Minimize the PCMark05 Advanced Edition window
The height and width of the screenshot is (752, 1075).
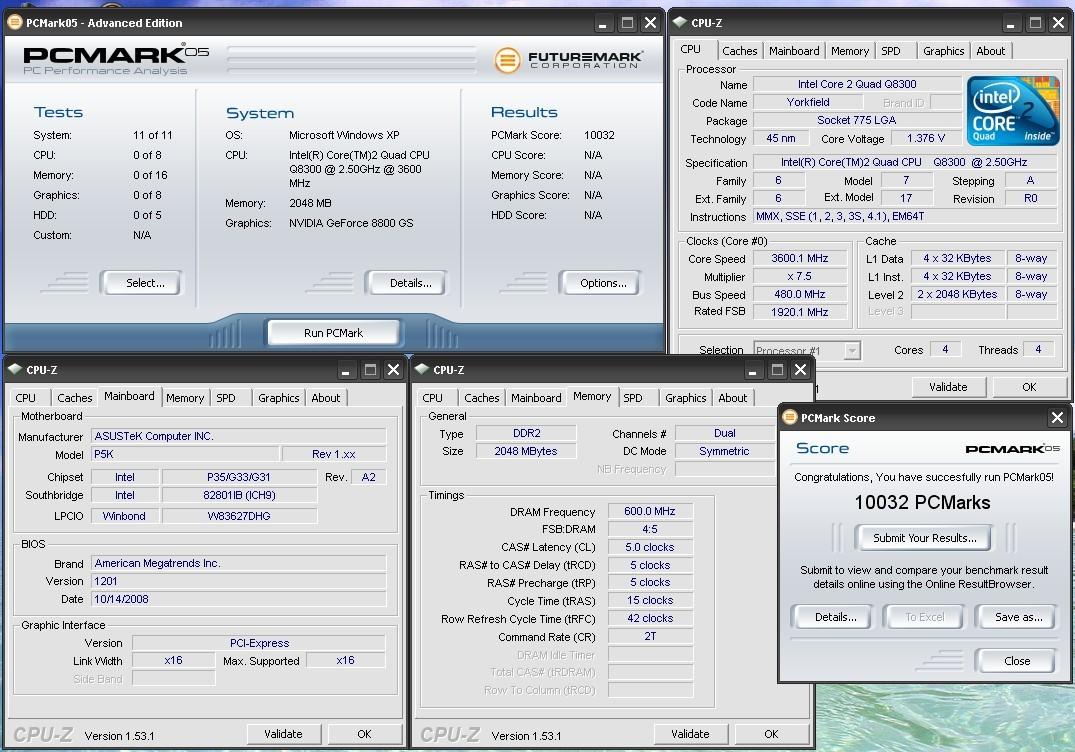coord(603,23)
